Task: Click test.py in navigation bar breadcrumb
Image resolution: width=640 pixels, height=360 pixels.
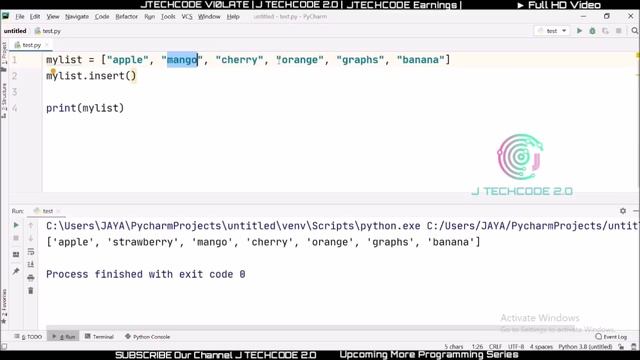Action: coord(48,31)
